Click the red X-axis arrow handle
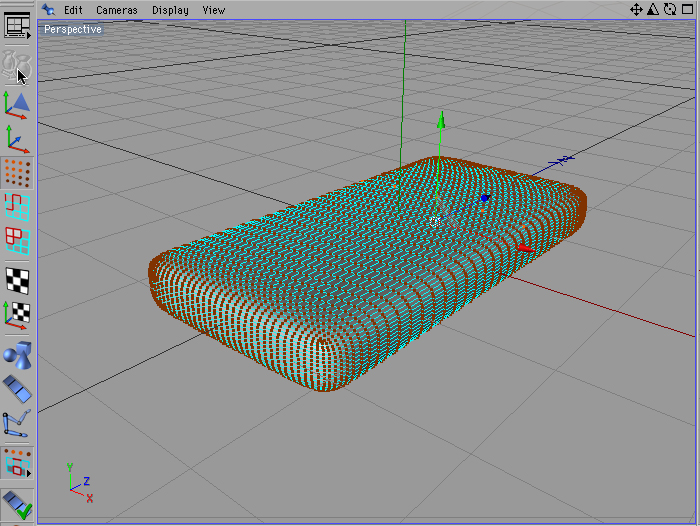 pyautogui.click(x=526, y=248)
